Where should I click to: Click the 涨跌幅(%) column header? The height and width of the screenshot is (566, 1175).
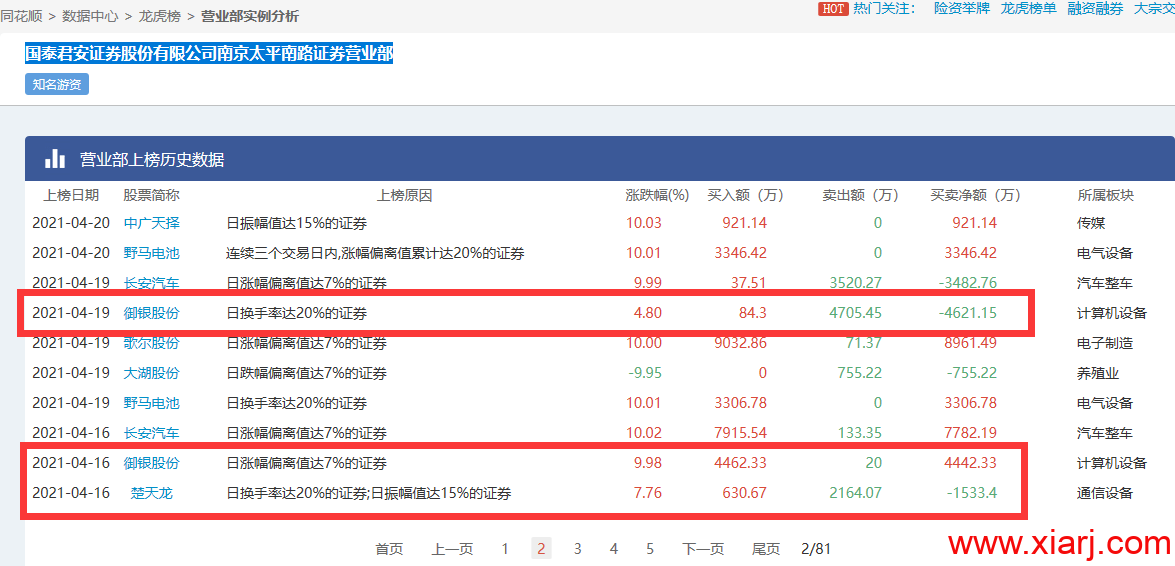[657, 196]
